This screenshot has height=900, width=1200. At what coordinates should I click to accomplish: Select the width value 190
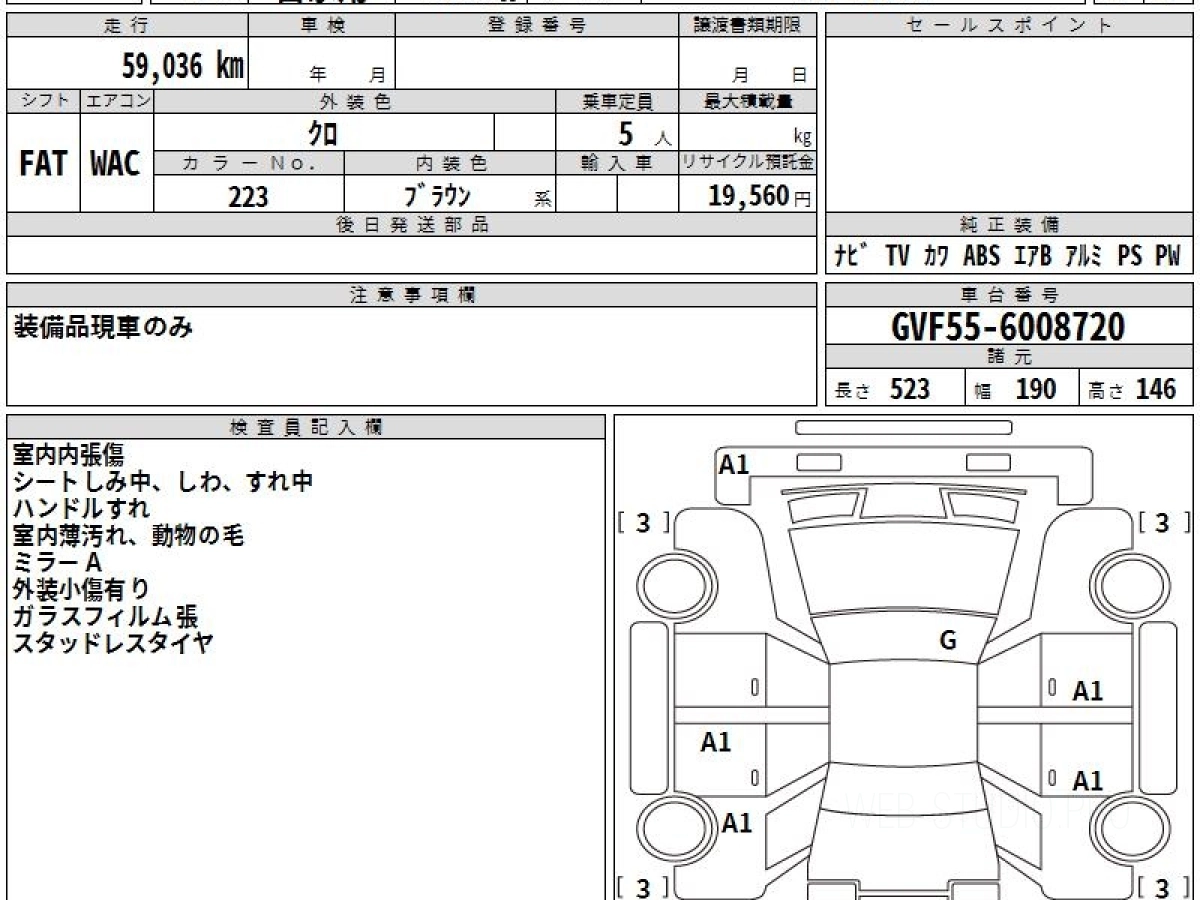(x=1036, y=389)
